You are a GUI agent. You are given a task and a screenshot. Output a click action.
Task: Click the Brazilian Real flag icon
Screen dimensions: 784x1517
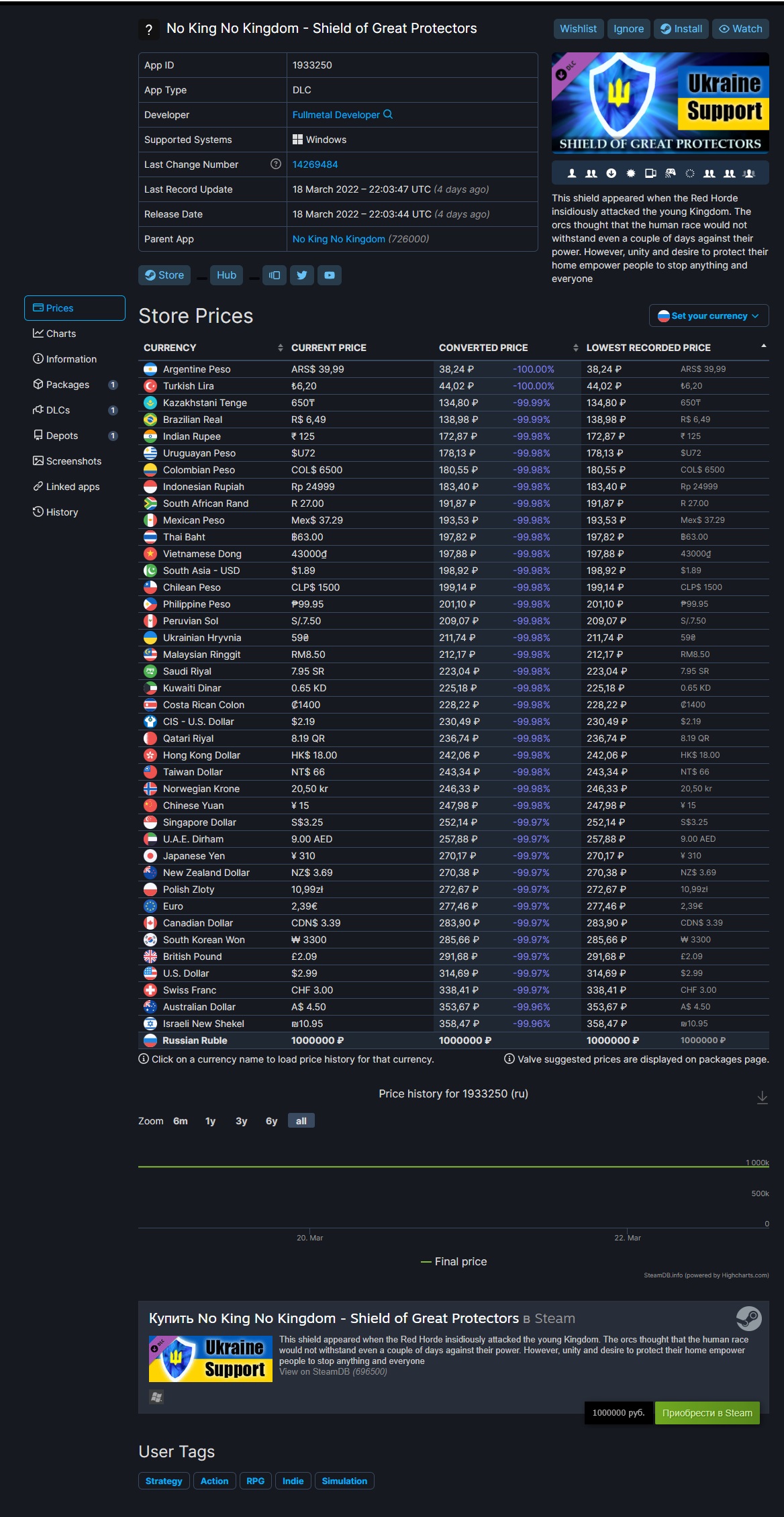150,420
